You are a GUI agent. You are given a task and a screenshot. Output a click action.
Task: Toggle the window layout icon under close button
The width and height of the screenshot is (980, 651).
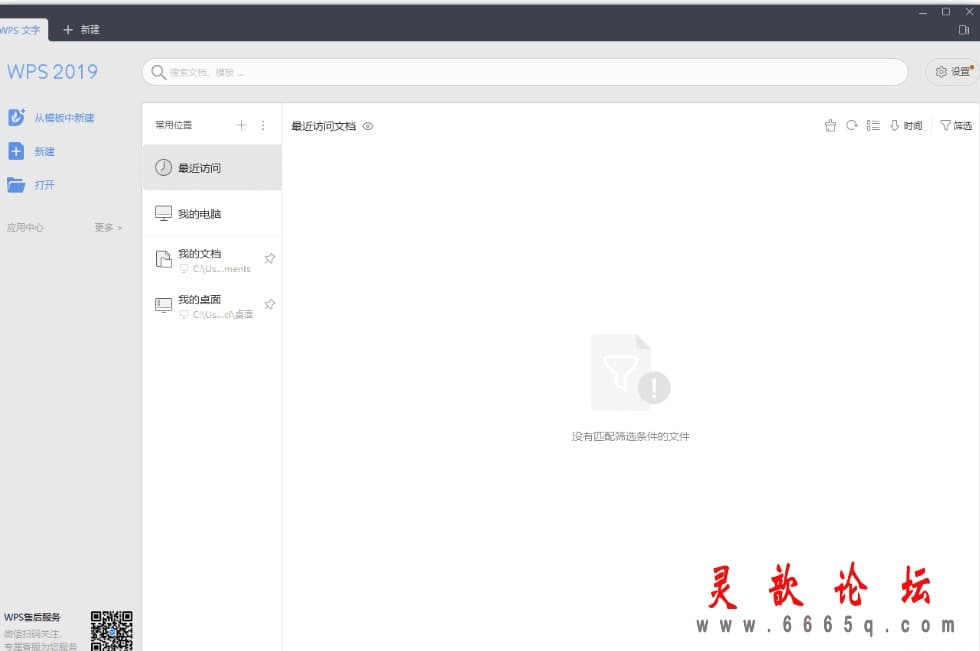(x=964, y=29)
